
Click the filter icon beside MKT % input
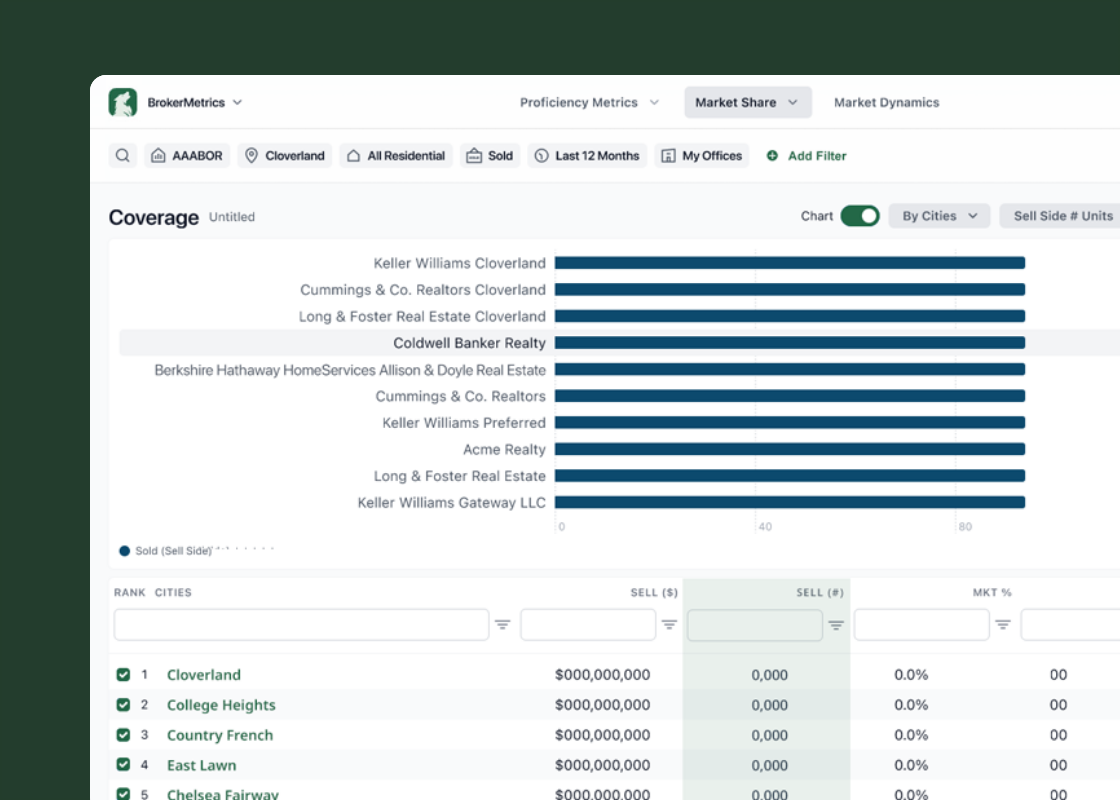pyautogui.click(x=1003, y=625)
